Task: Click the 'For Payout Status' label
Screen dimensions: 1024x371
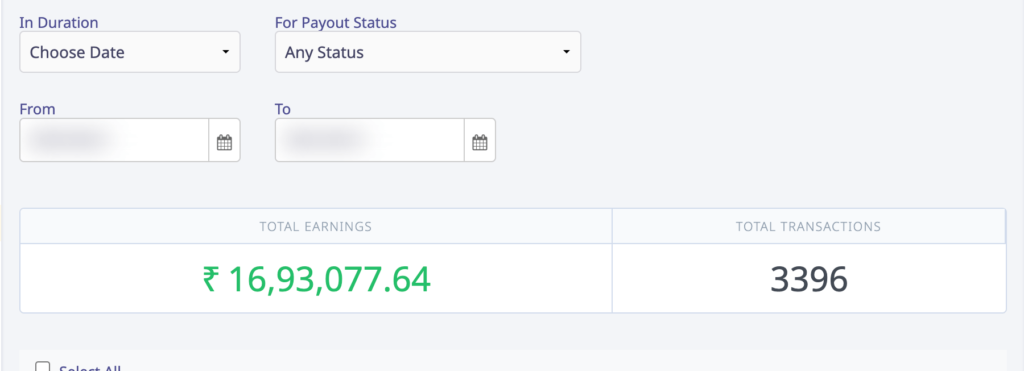Action: click(x=336, y=22)
